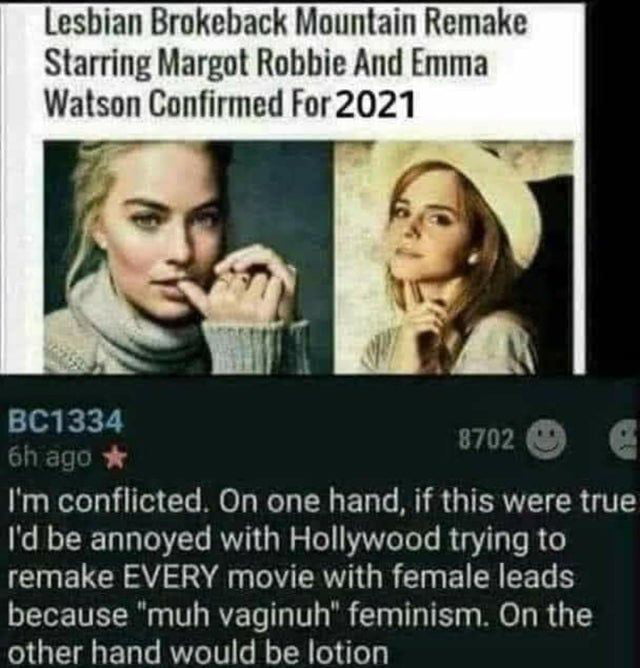Click the year 2021 in the headline

[376, 104]
